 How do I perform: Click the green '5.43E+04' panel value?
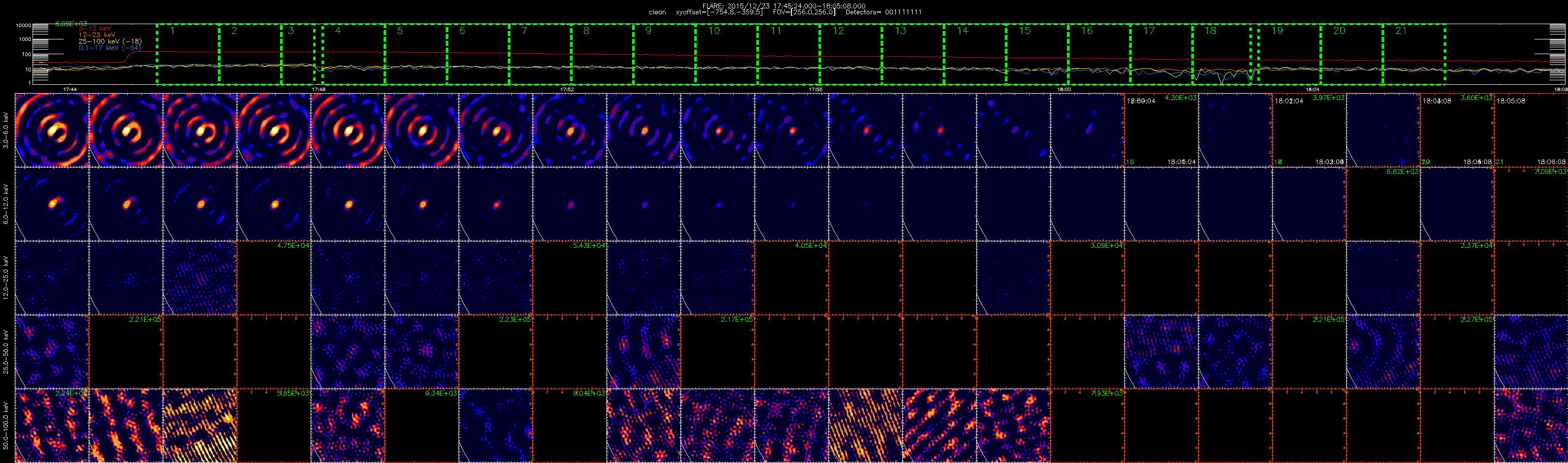tap(589, 245)
